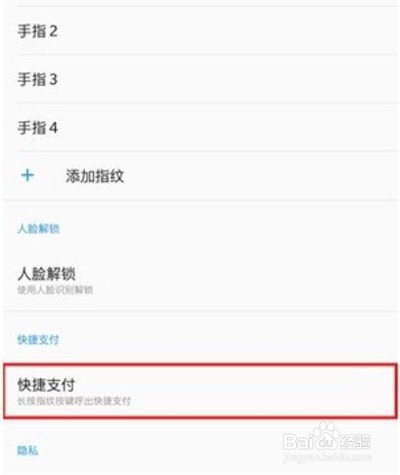Open the 手指 2 fingerprint entry
The width and height of the screenshot is (400, 475).
tap(200, 31)
